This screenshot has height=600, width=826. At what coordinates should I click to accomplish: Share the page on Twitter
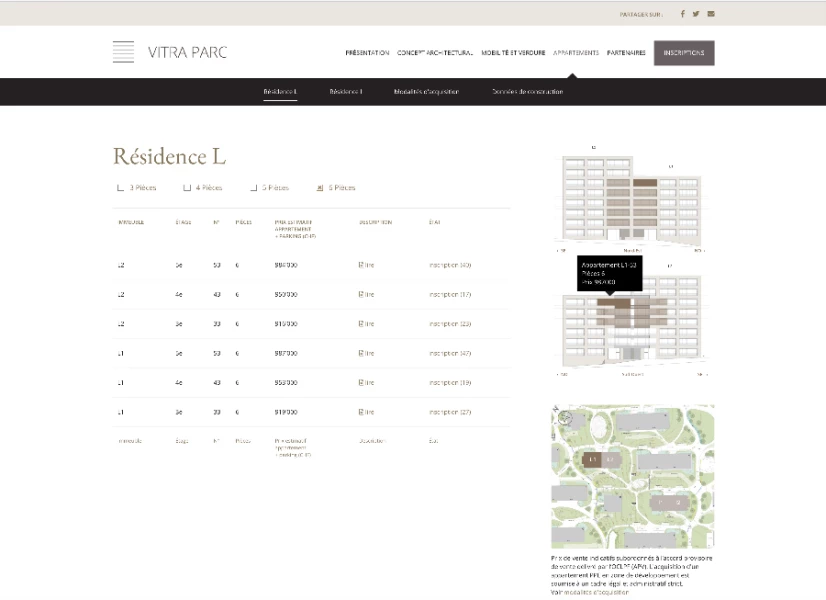coord(696,14)
